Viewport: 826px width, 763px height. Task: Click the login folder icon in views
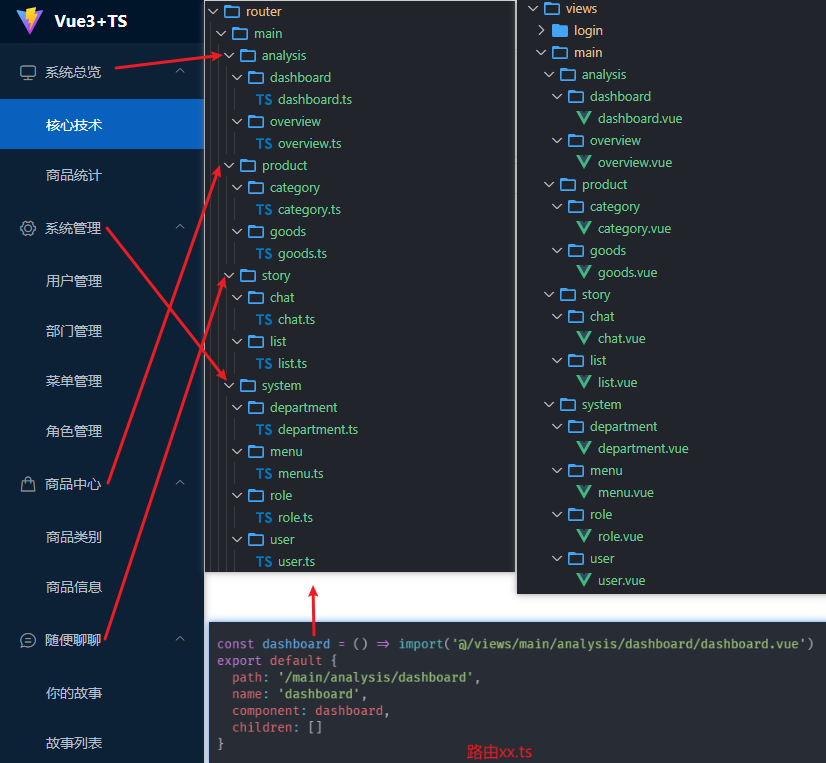[559, 31]
